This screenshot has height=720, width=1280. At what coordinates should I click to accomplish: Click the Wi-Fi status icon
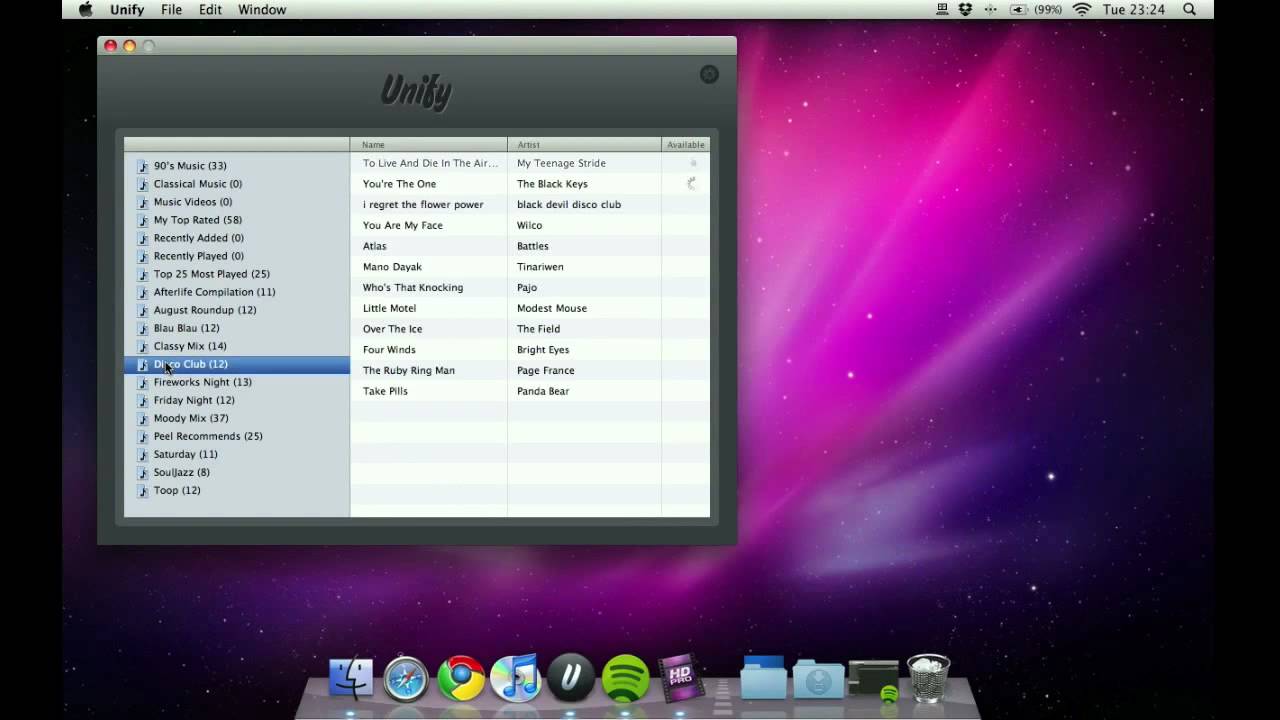tap(1081, 9)
